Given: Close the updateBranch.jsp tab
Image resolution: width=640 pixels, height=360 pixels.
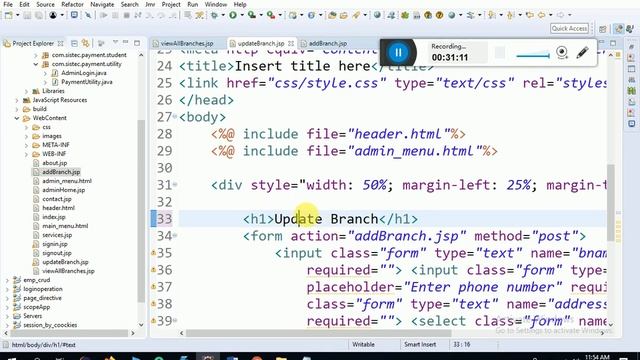Looking at the screenshot, I should pyautogui.click(x=291, y=43).
